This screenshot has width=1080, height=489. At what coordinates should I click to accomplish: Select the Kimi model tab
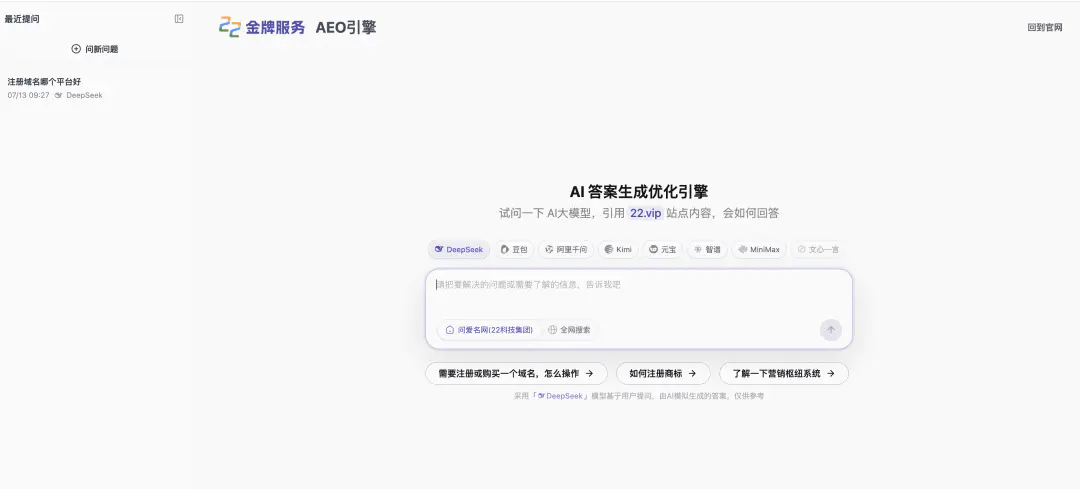(618, 249)
